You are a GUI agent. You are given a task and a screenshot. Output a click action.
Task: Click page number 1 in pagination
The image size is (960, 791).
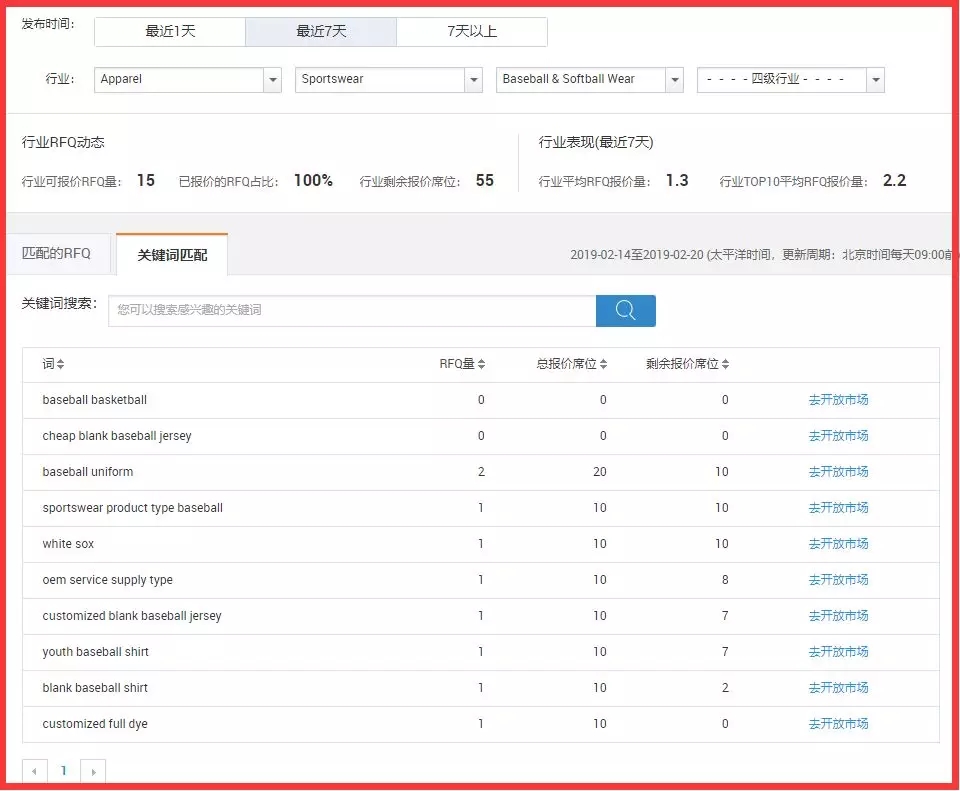pos(64,771)
